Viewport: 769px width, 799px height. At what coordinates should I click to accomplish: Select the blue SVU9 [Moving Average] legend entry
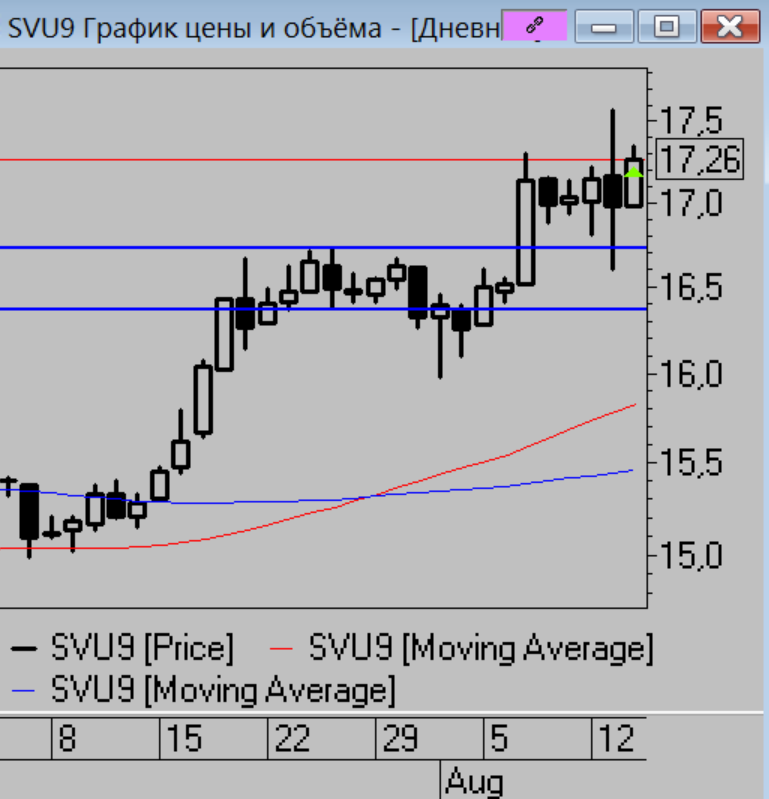(218, 690)
